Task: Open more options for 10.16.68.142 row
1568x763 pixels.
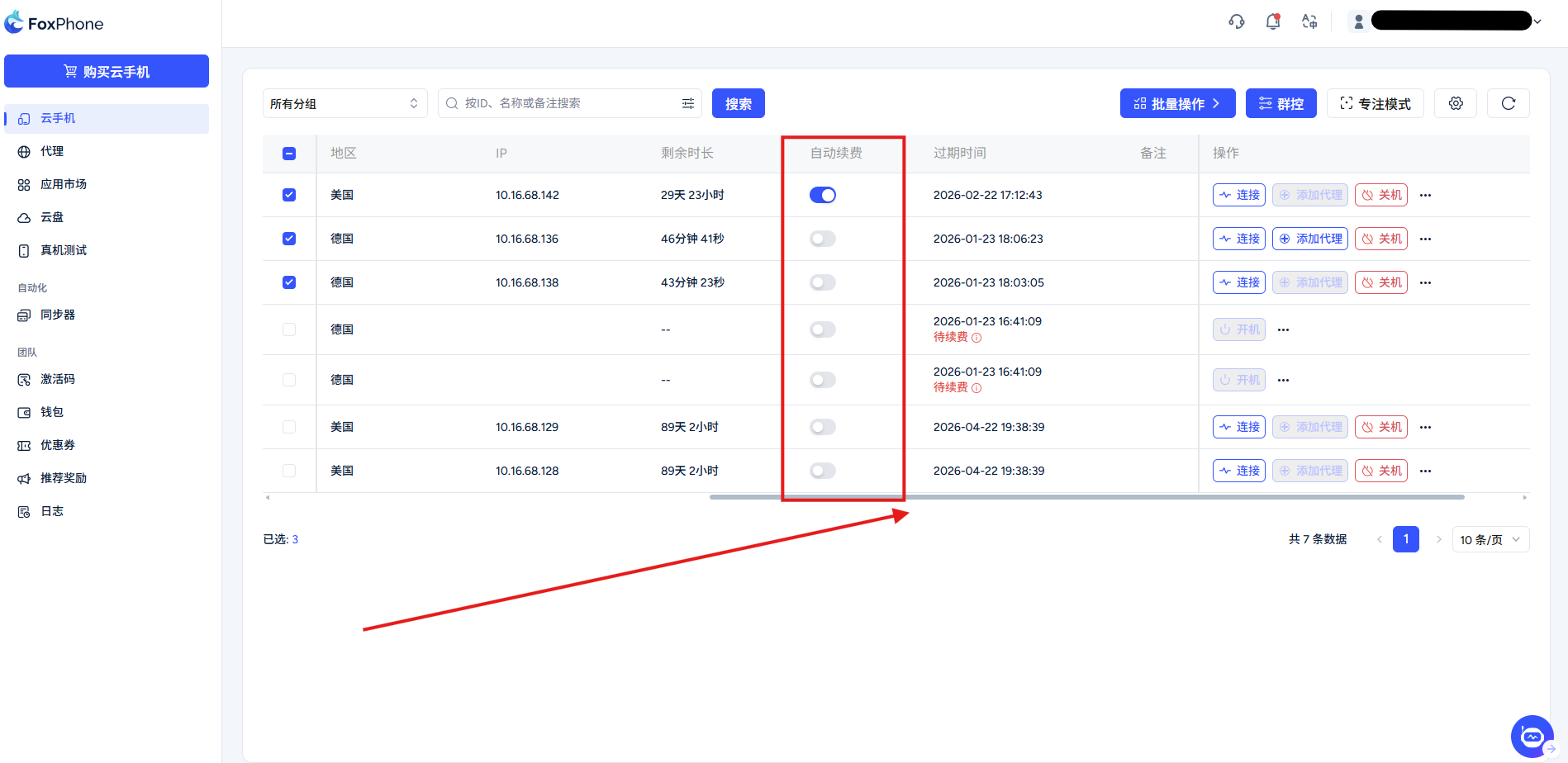Action: click(x=1425, y=196)
